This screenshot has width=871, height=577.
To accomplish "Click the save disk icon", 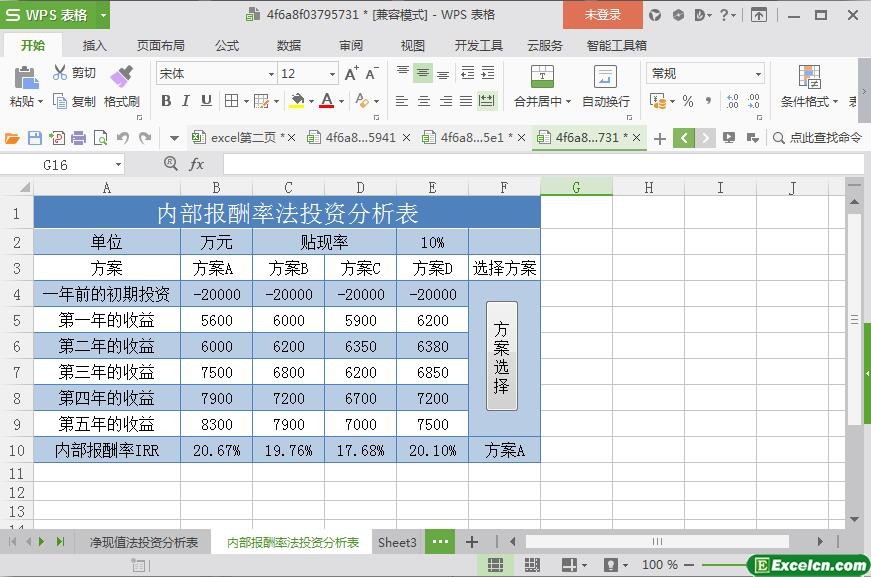I will 34,138.
